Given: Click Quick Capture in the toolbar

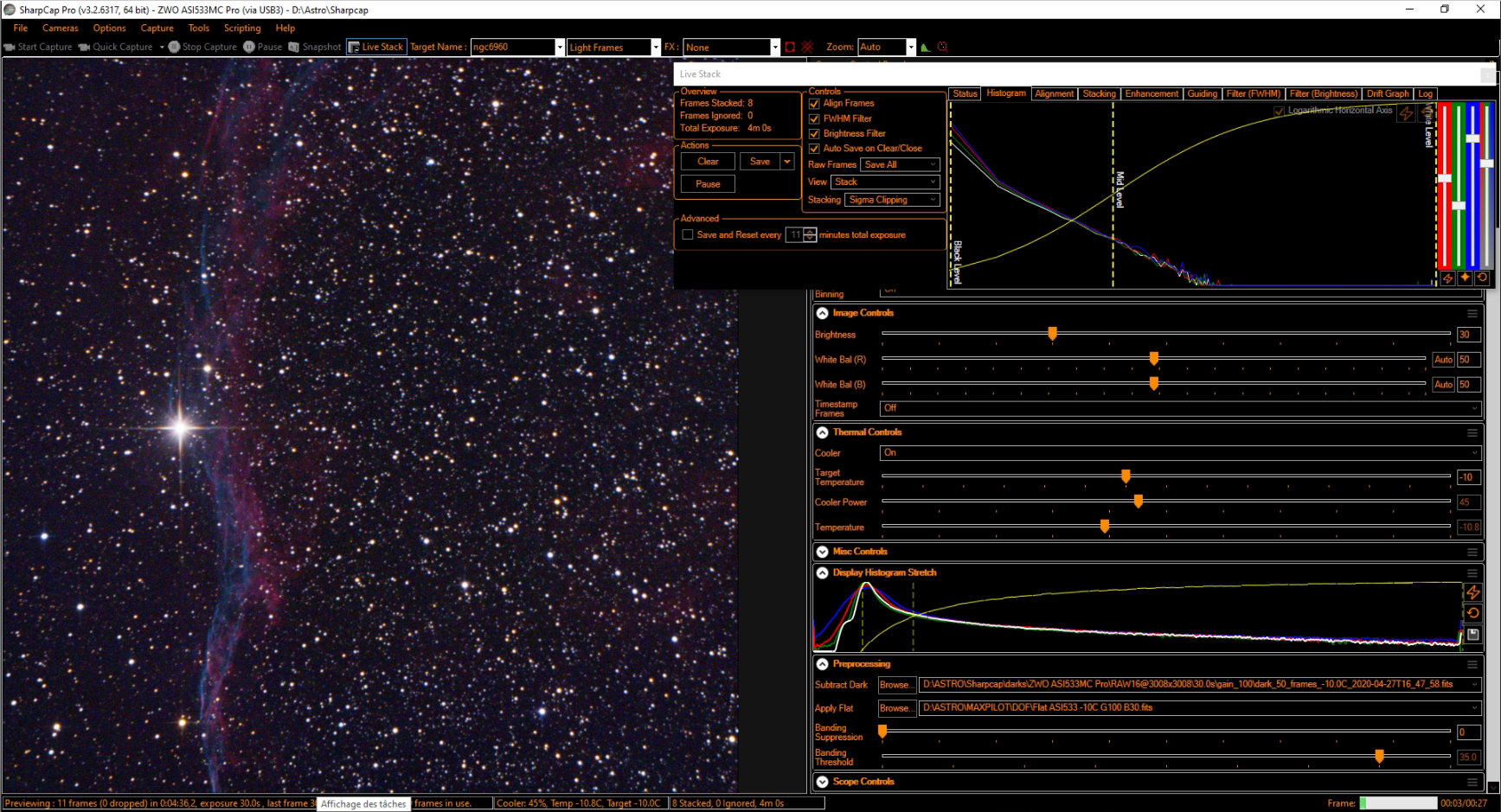Looking at the screenshot, I should coord(116,47).
